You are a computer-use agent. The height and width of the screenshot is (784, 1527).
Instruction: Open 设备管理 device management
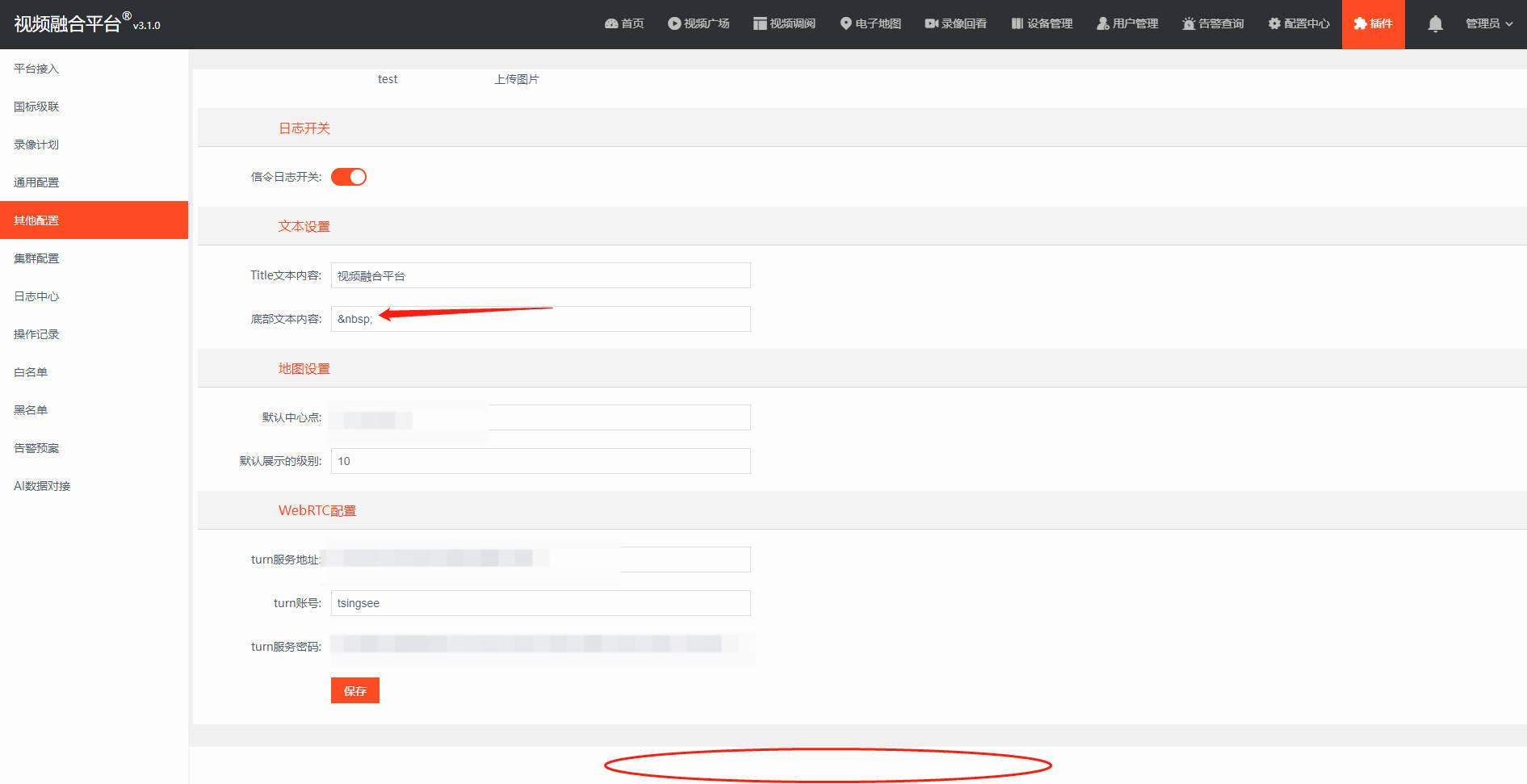point(1042,23)
